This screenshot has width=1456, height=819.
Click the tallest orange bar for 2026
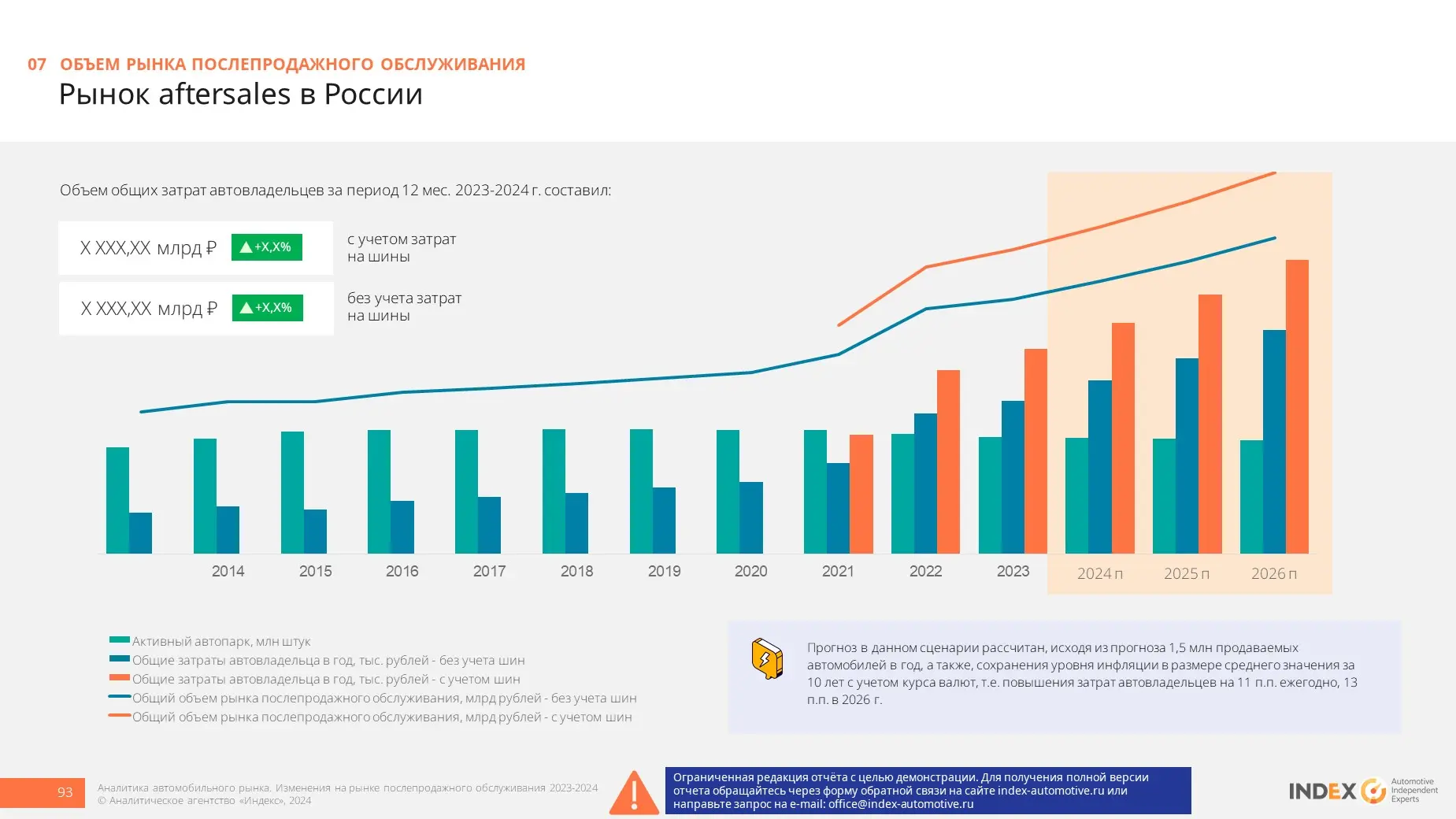pos(1297,406)
